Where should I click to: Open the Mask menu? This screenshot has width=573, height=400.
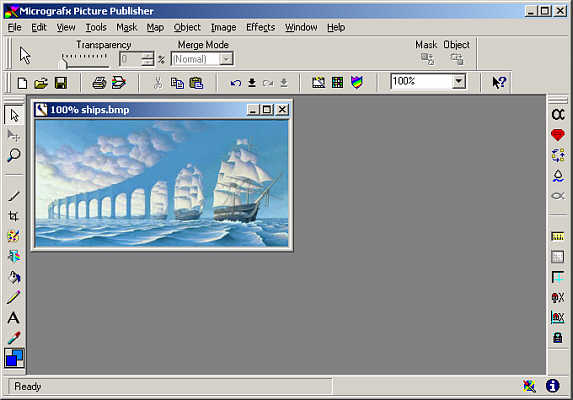[126, 27]
